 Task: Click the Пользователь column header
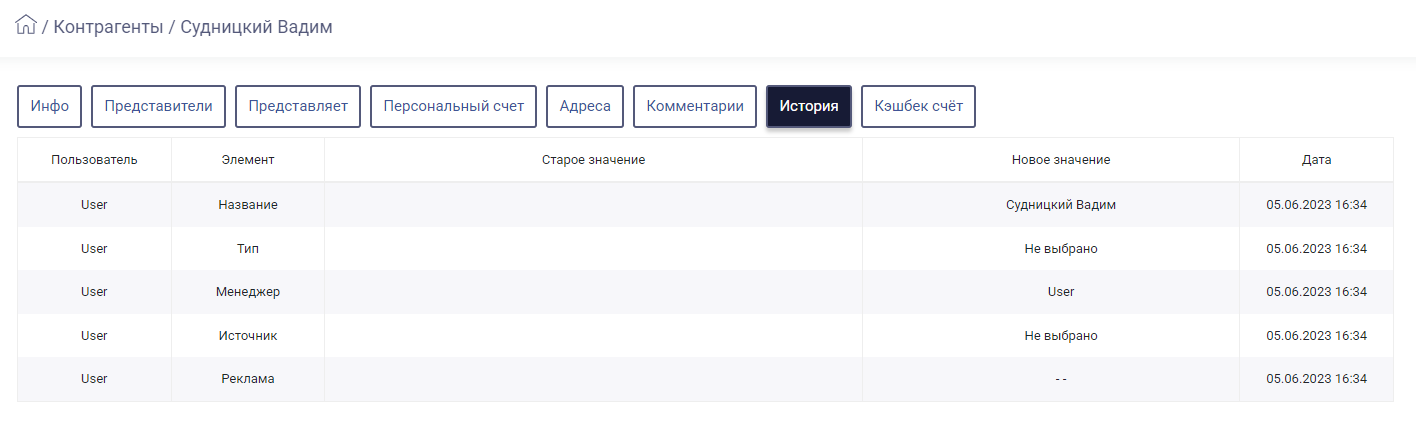(x=94, y=160)
